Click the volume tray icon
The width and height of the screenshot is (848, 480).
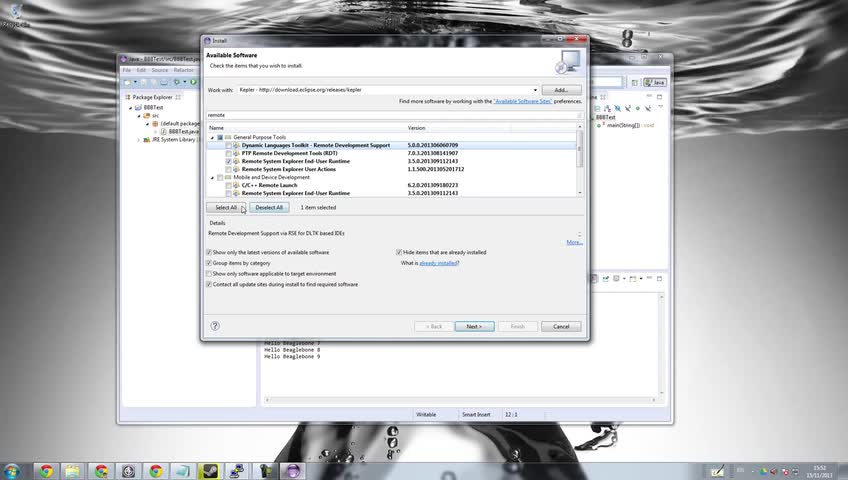774,472
